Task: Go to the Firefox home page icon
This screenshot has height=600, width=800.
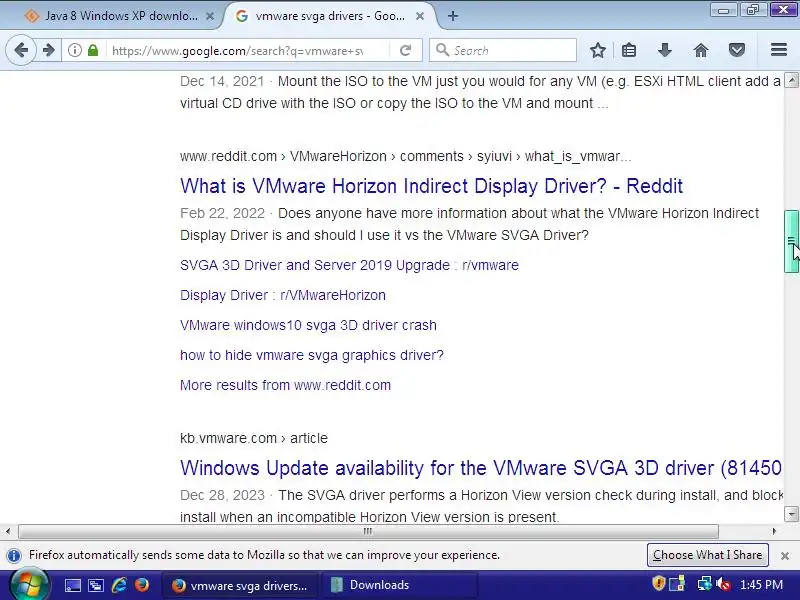Action: (701, 50)
